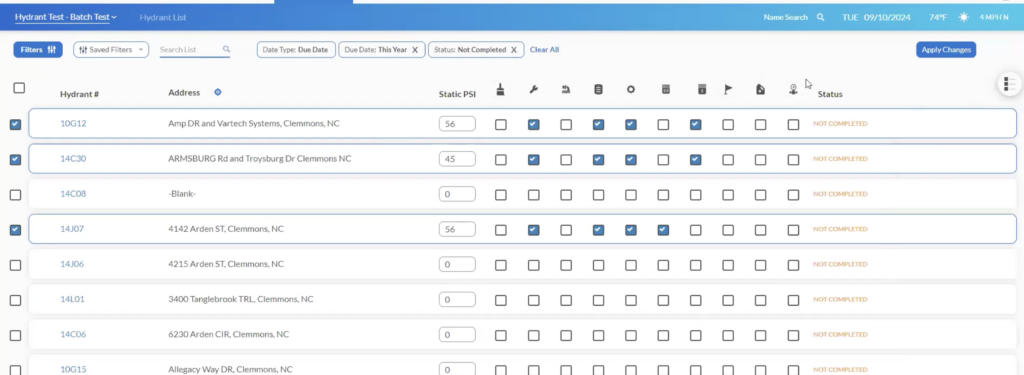
Task: Switch to the Hydrant List tab
Action: 163,18
